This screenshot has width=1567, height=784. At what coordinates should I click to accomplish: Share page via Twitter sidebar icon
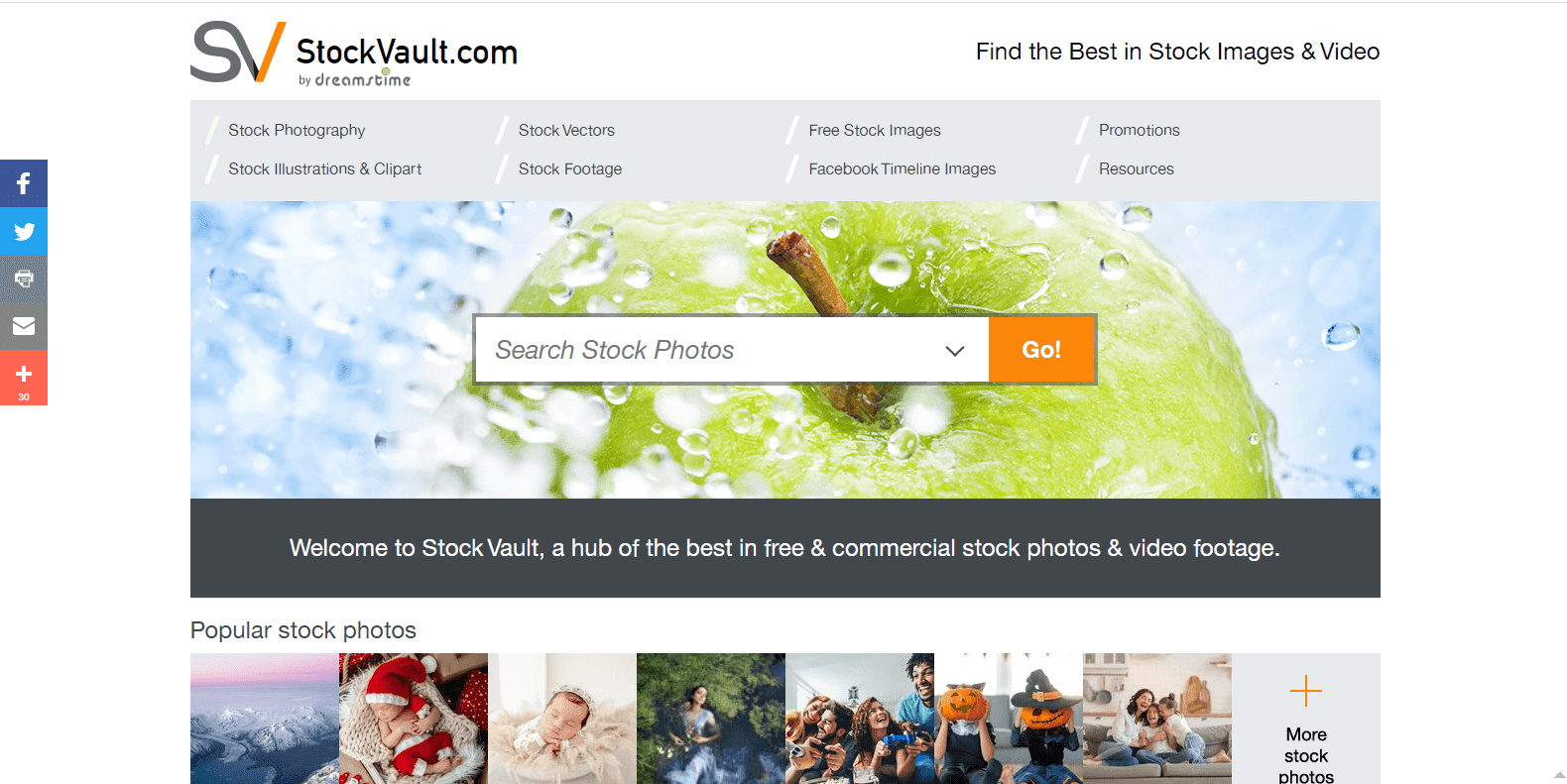24,231
